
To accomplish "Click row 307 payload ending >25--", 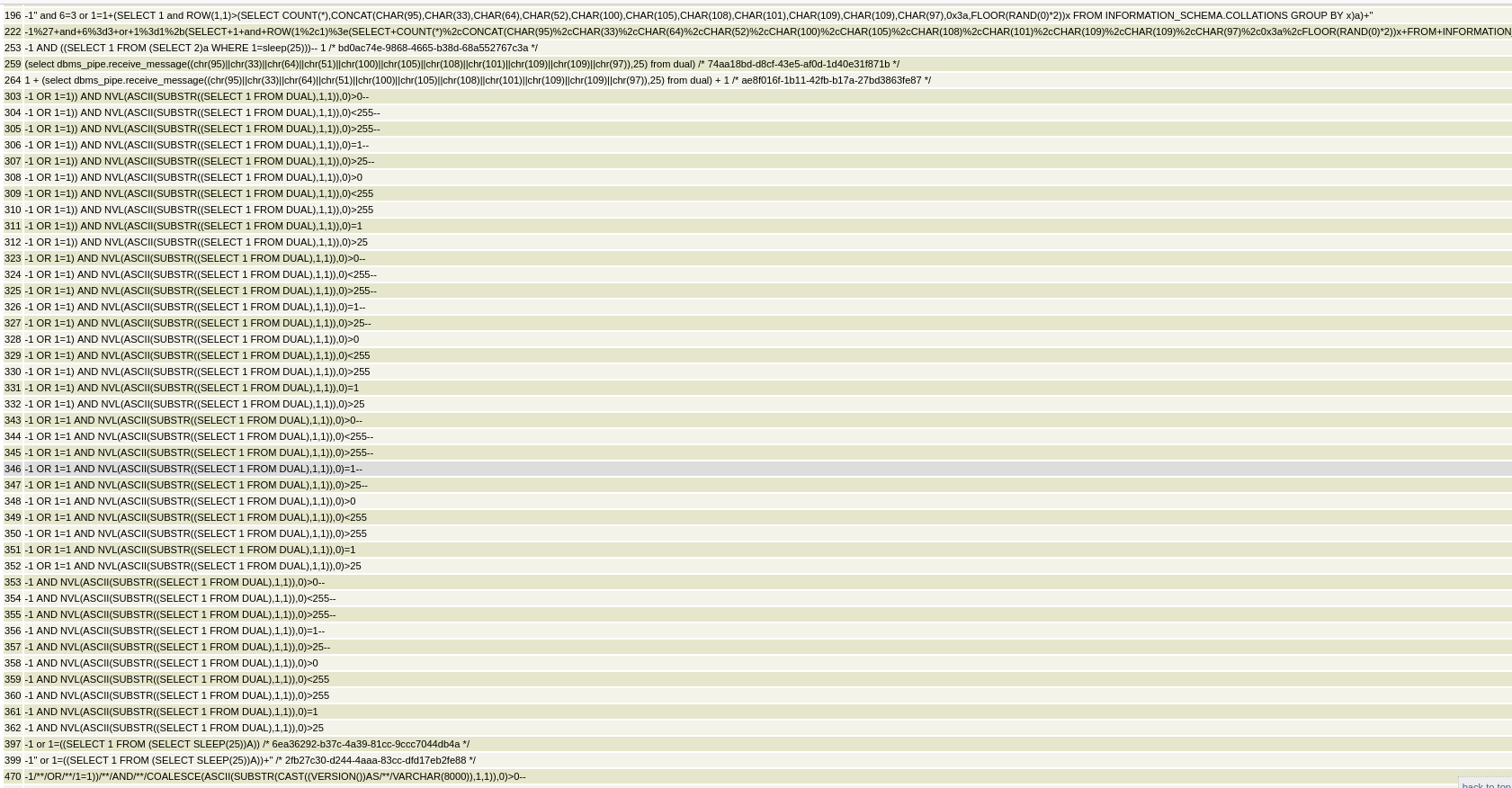I will point(199,161).
